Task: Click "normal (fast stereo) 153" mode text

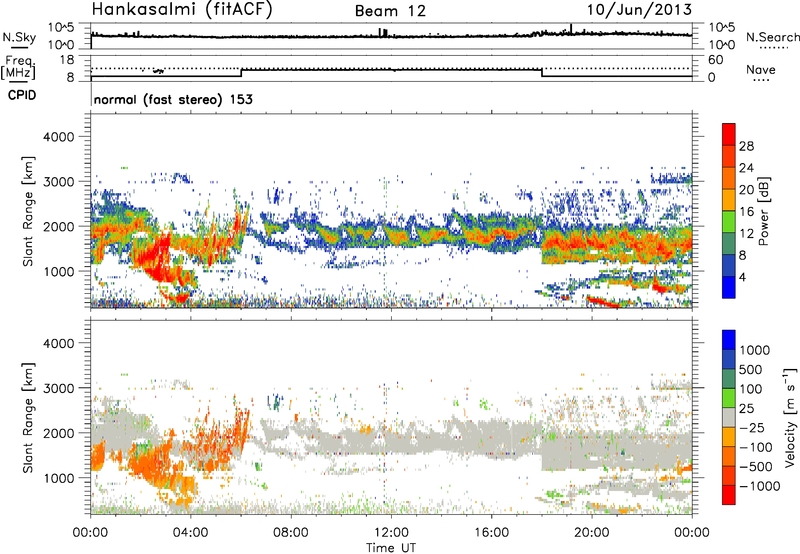Action: click(x=173, y=99)
